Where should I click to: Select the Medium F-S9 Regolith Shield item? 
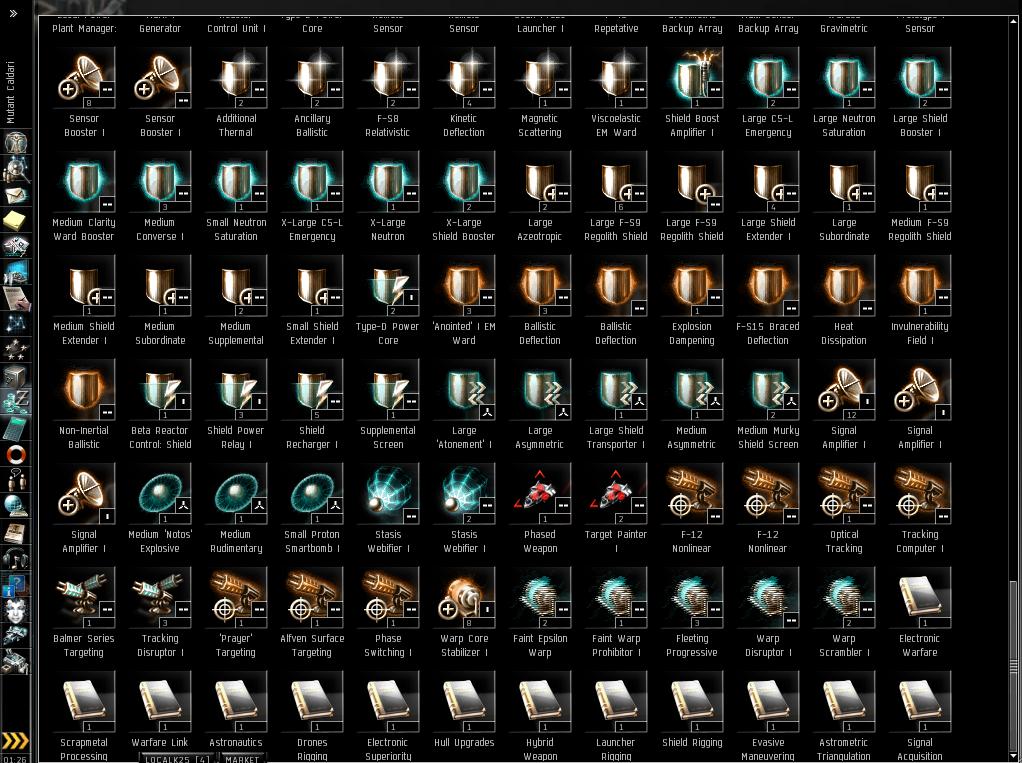pyautogui.click(x=920, y=181)
